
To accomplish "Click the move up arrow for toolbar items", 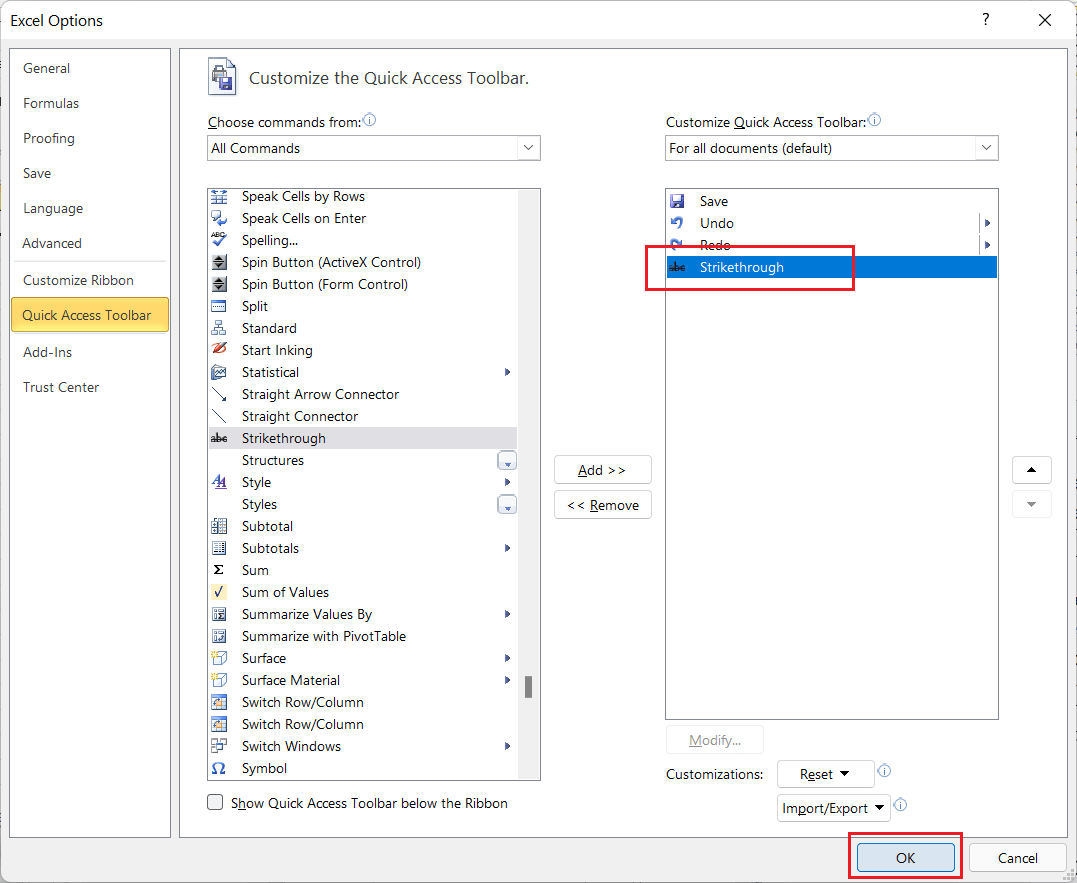I will tap(1031, 470).
